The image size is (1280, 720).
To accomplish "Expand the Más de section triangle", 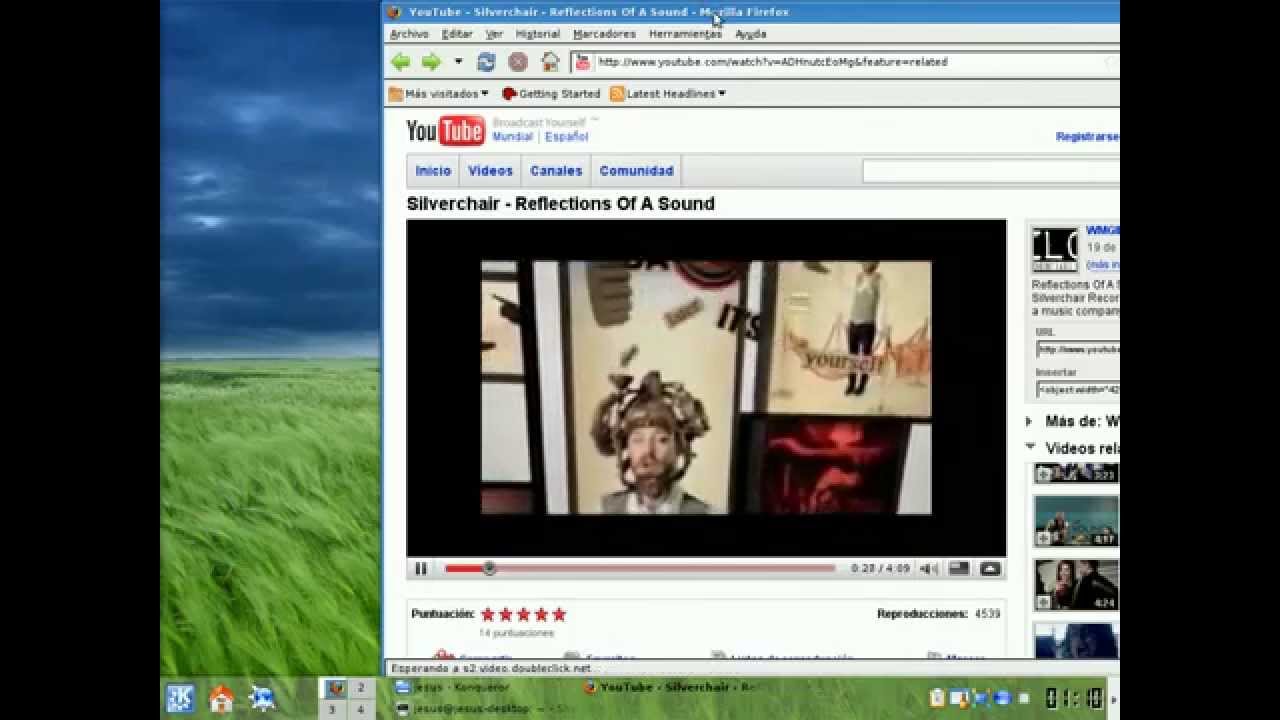I will point(1029,422).
